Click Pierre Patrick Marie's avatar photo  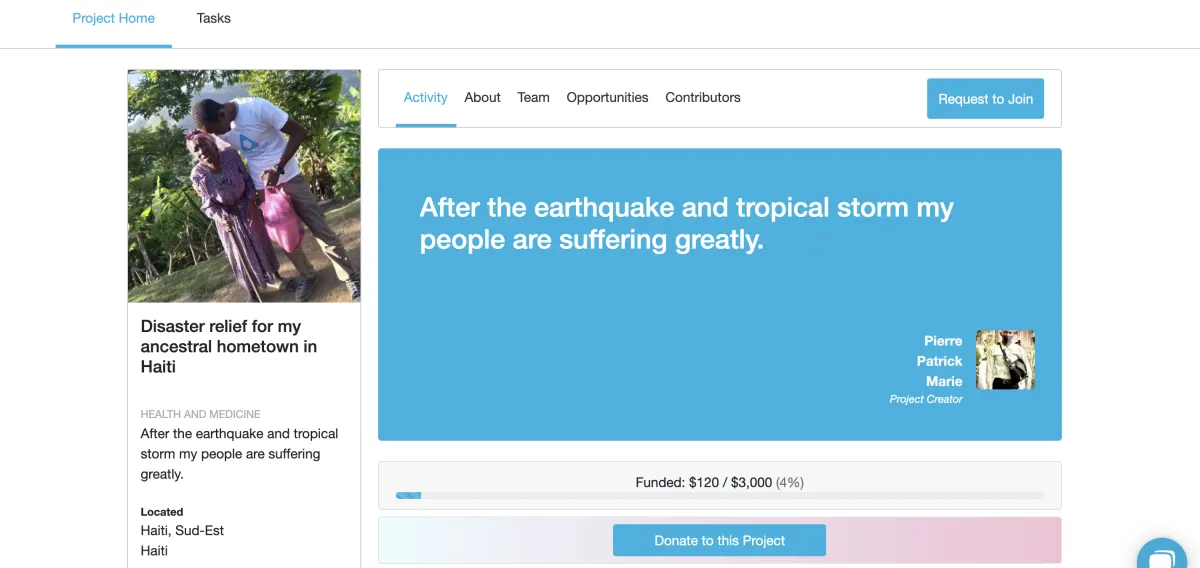click(1005, 359)
